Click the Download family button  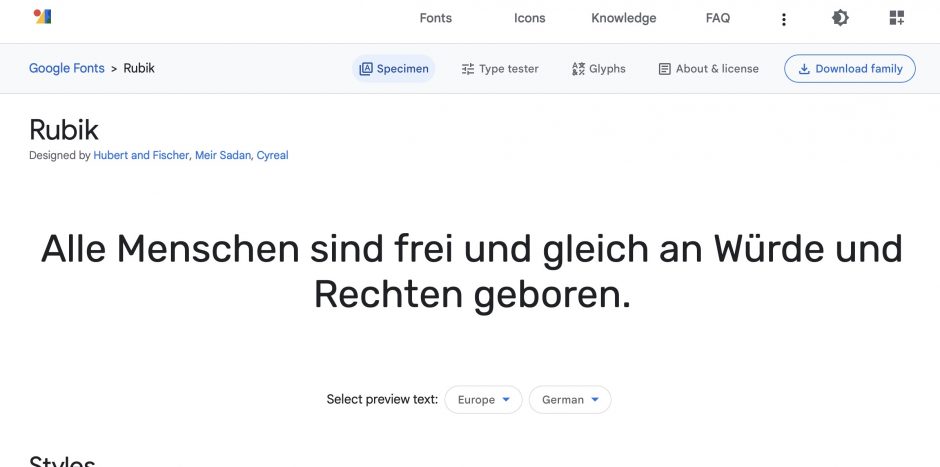click(x=849, y=68)
